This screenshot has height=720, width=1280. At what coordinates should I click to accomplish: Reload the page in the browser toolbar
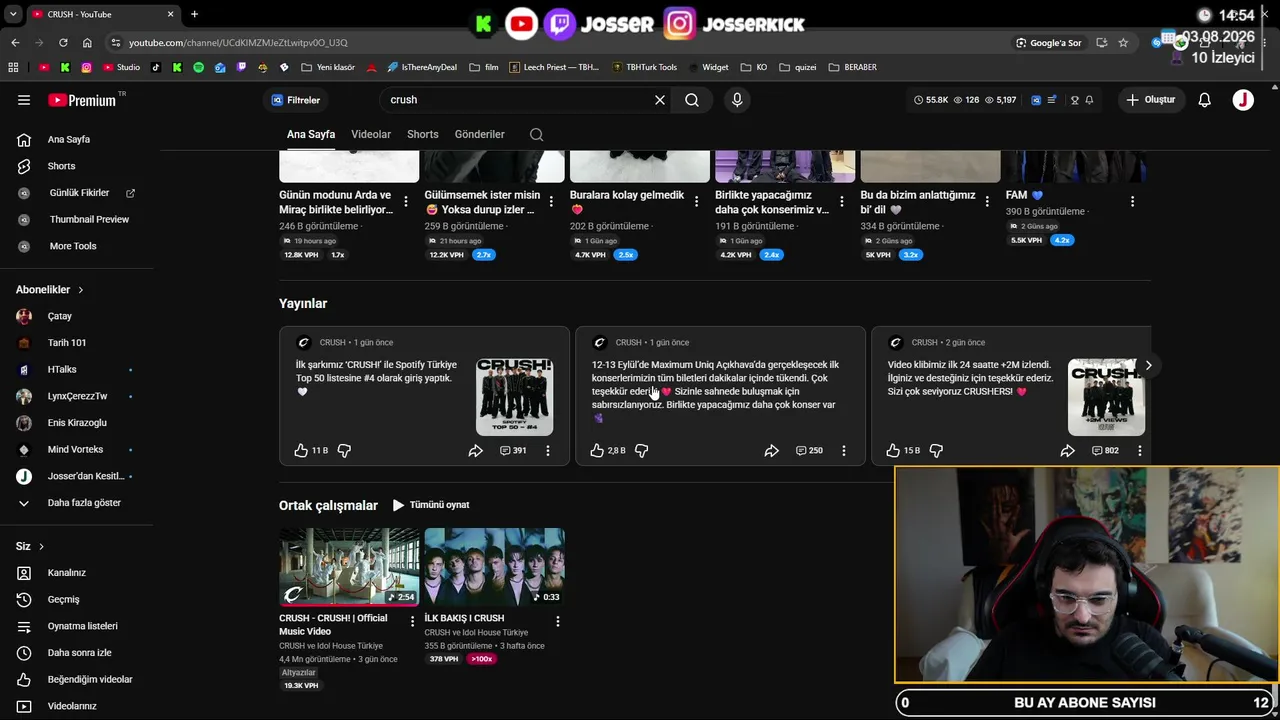(x=63, y=43)
